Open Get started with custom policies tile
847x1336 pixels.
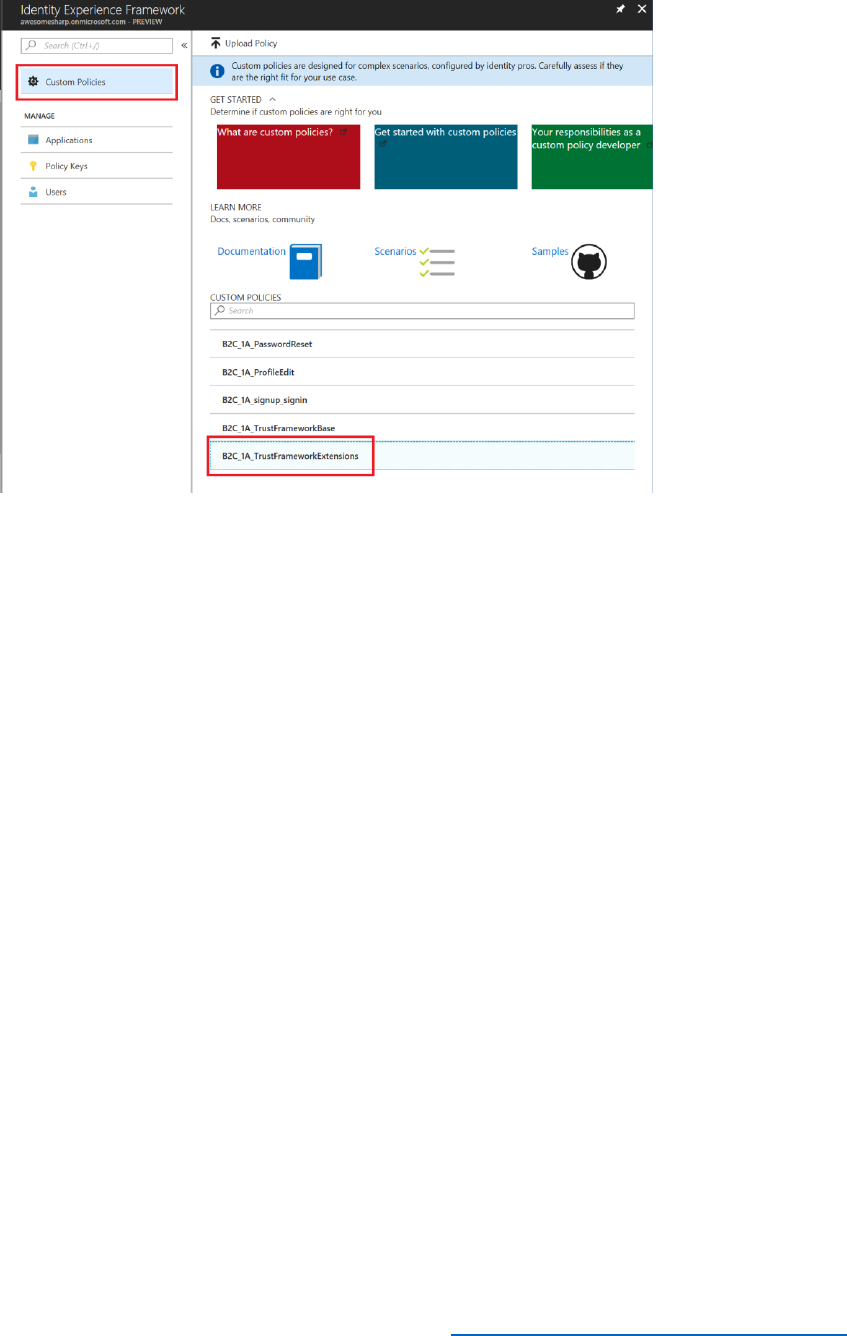[x=446, y=157]
